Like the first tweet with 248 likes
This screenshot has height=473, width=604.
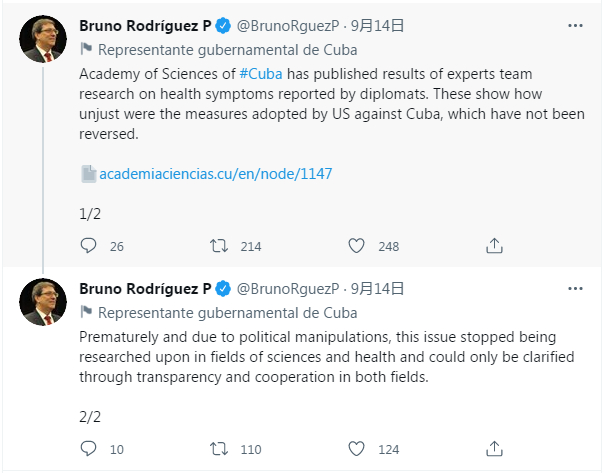pyautogui.click(x=357, y=246)
